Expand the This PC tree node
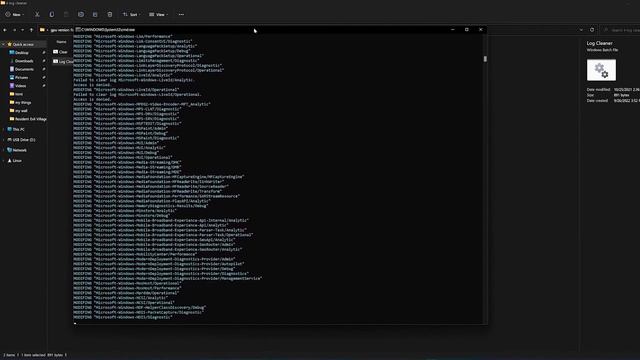Screen dimensions: 640x360 point(3,129)
